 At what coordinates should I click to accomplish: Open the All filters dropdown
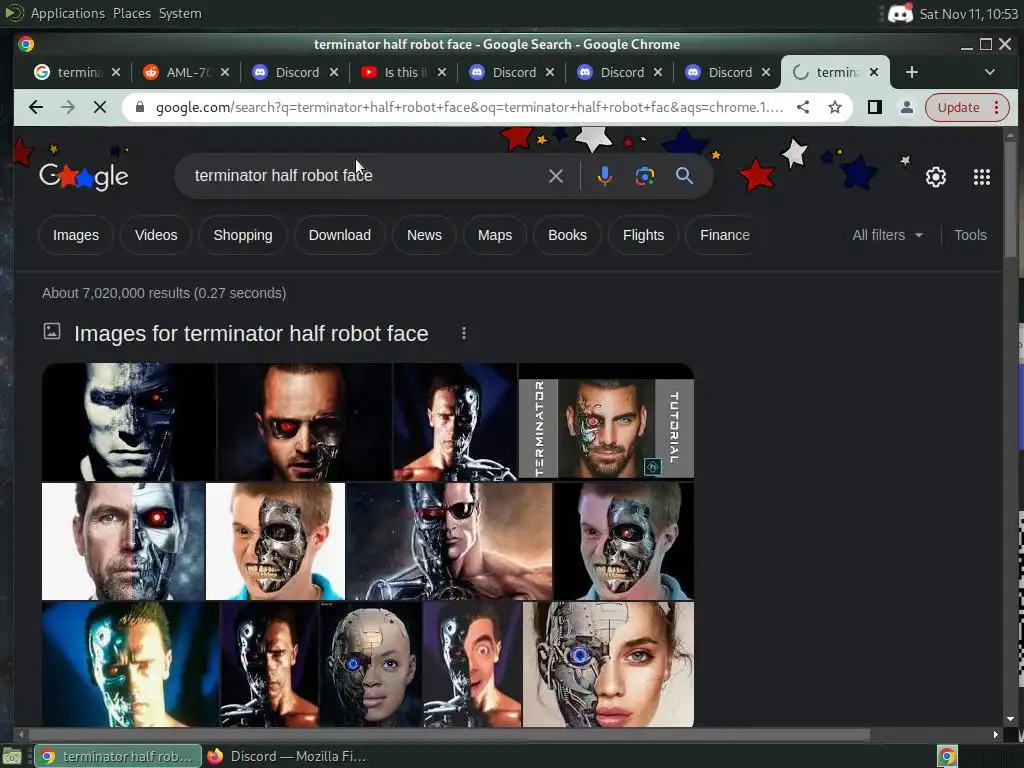click(888, 235)
